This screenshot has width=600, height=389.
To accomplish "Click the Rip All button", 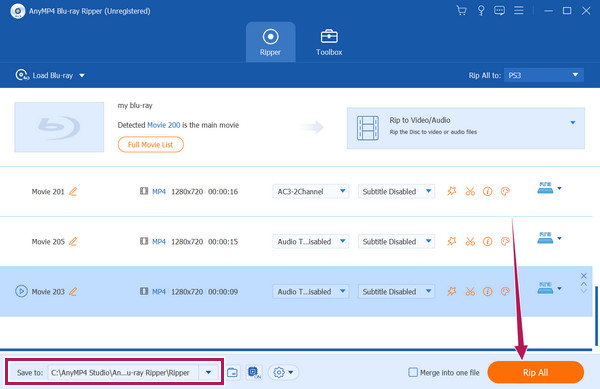I will pos(535,372).
